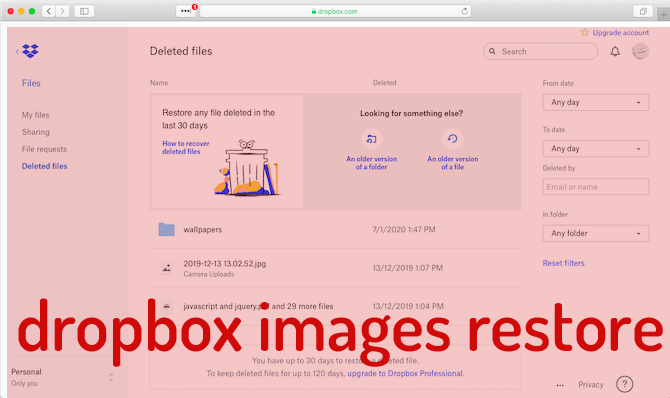Click 'An older version of a folder' text link

point(371,163)
